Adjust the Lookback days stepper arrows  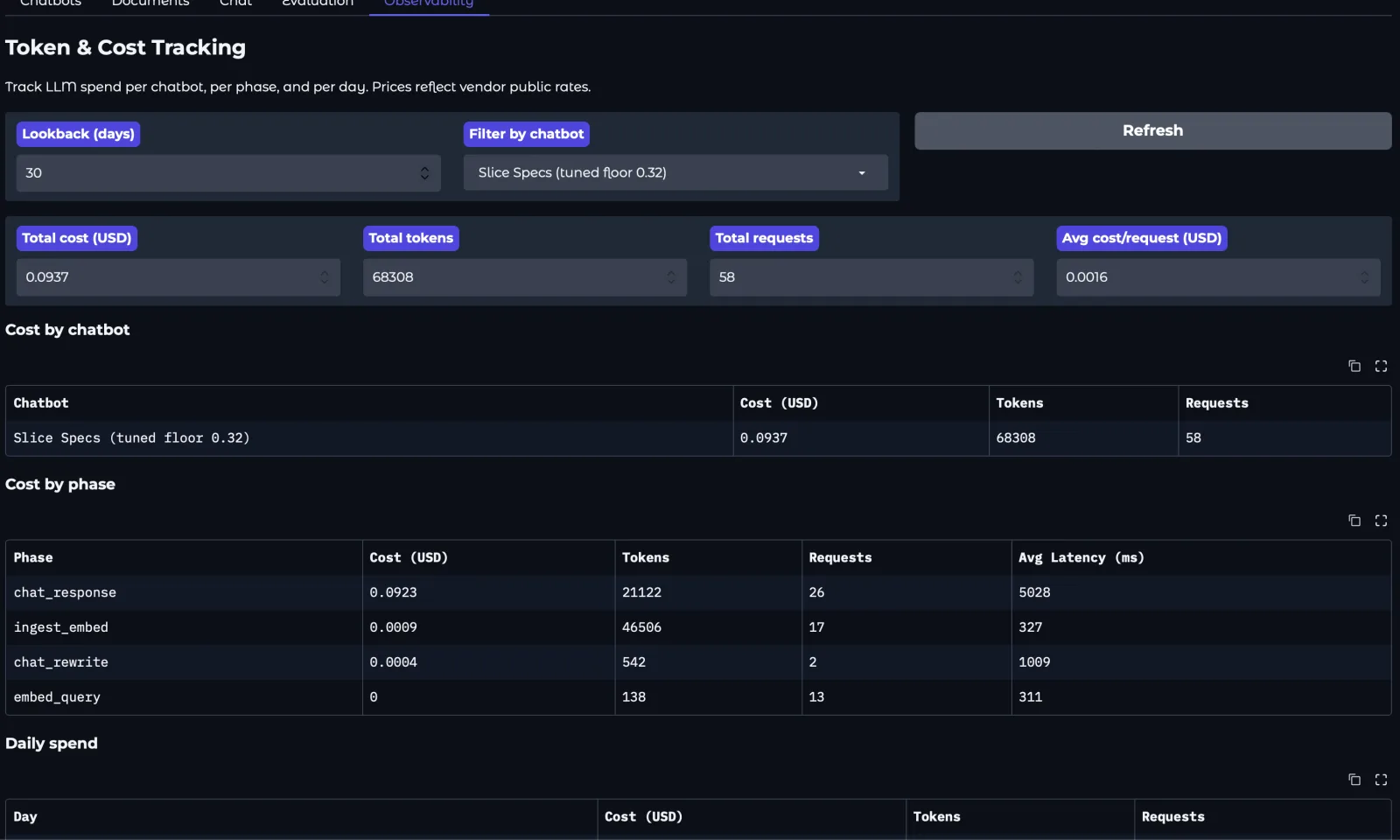pos(424,173)
